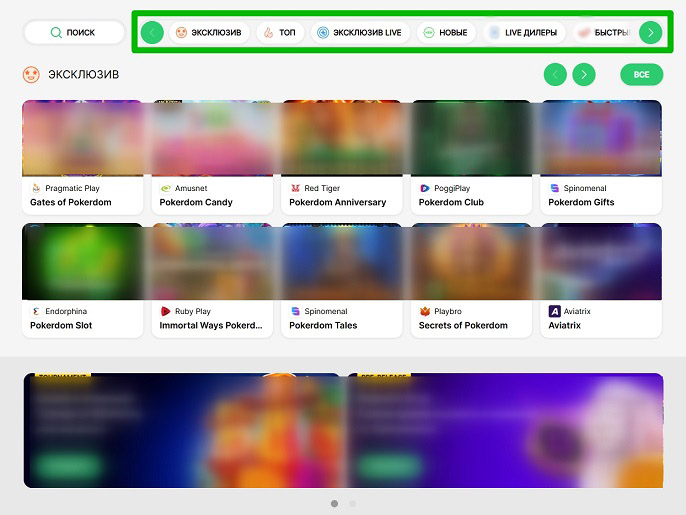Open the Secrets of Pokerdom game title
The height and width of the screenshot is (515, 686).
(x=463, y=325)
